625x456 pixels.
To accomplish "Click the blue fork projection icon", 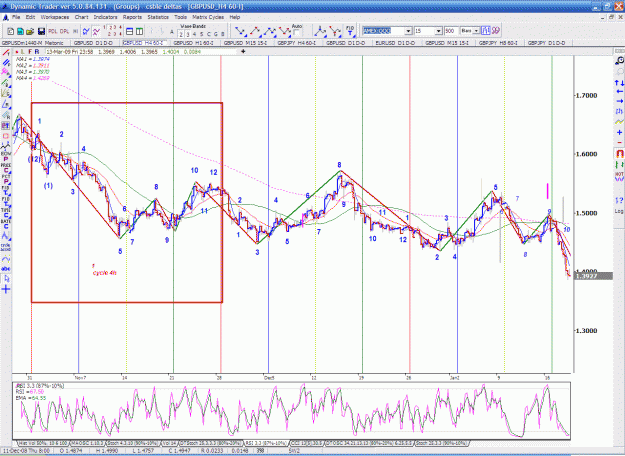I will (x=320, y=31).
